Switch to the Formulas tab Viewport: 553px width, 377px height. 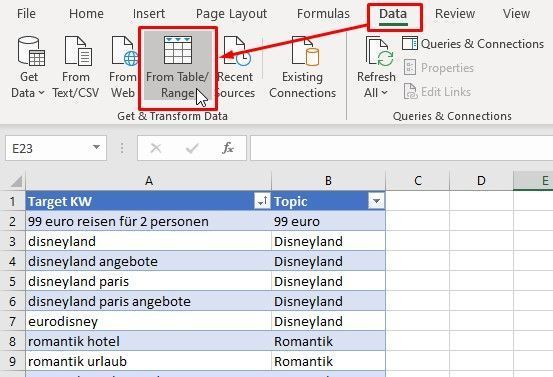pyautogui.click(x=323, y=14)
